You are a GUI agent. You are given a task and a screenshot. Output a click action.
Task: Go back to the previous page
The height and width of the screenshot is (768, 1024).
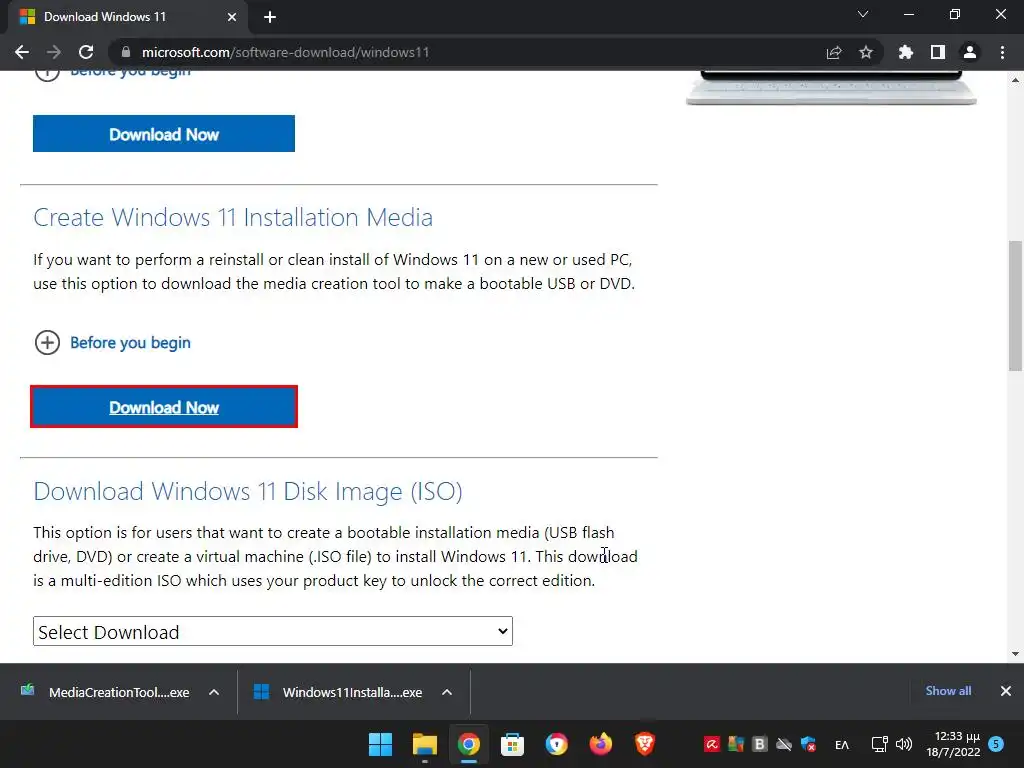click(22, 52)
